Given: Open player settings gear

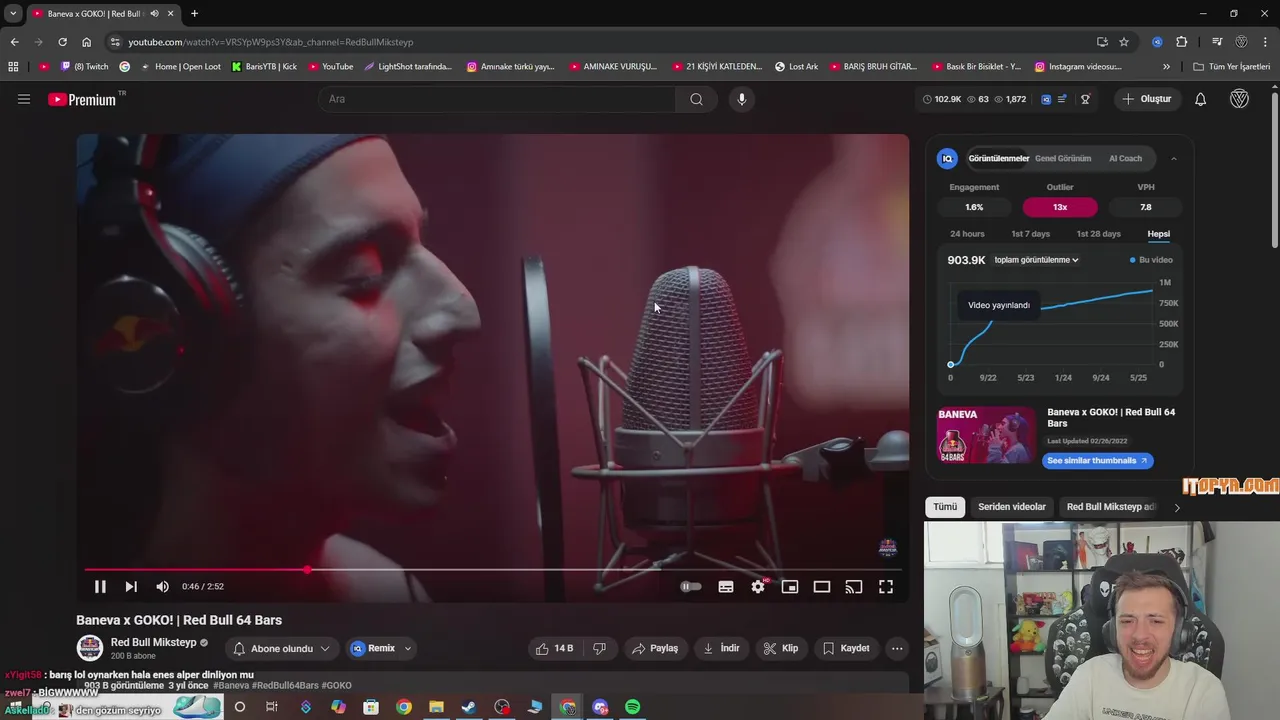Looking at the screenshot, I should pyautogui.click(x=758, y=587).
